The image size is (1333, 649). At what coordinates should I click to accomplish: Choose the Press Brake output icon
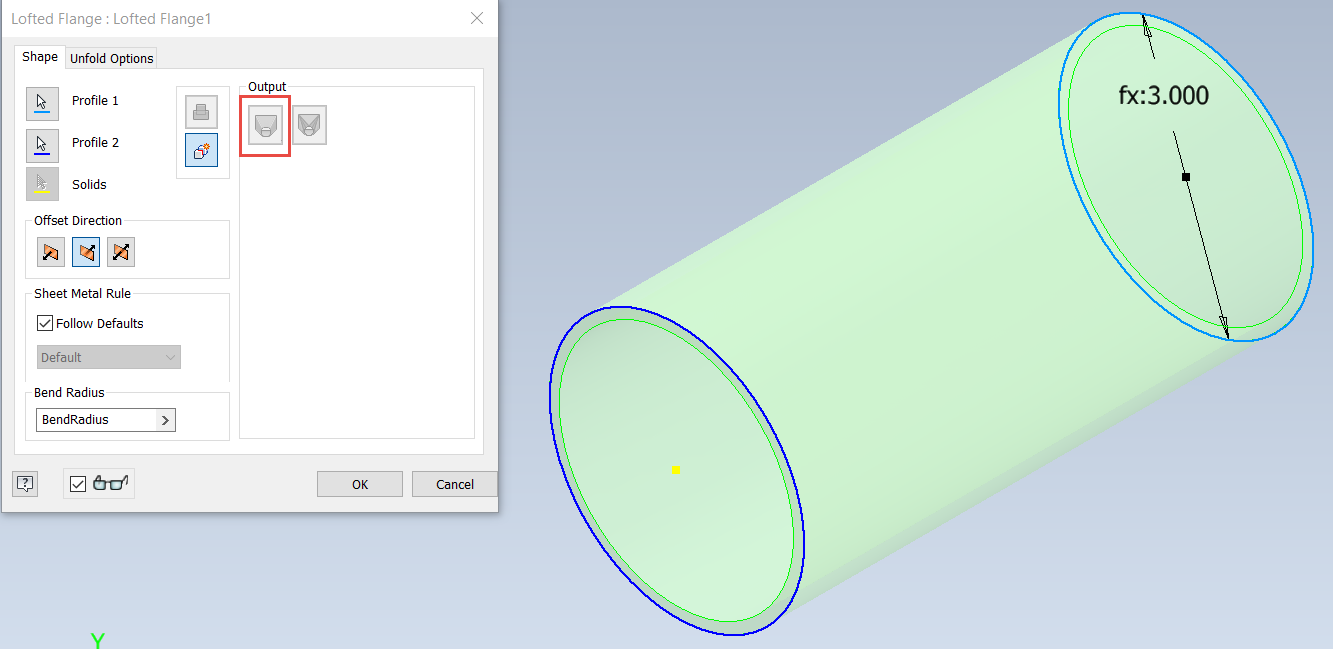pos(309,124)
